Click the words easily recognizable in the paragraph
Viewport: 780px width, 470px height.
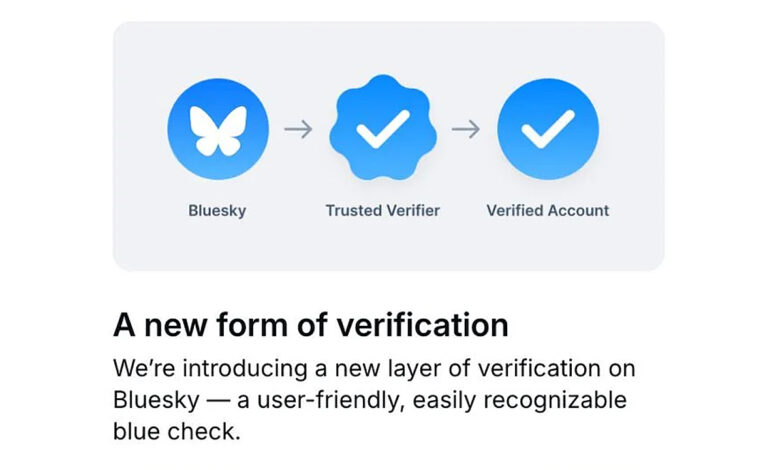[x=520, y=400]
